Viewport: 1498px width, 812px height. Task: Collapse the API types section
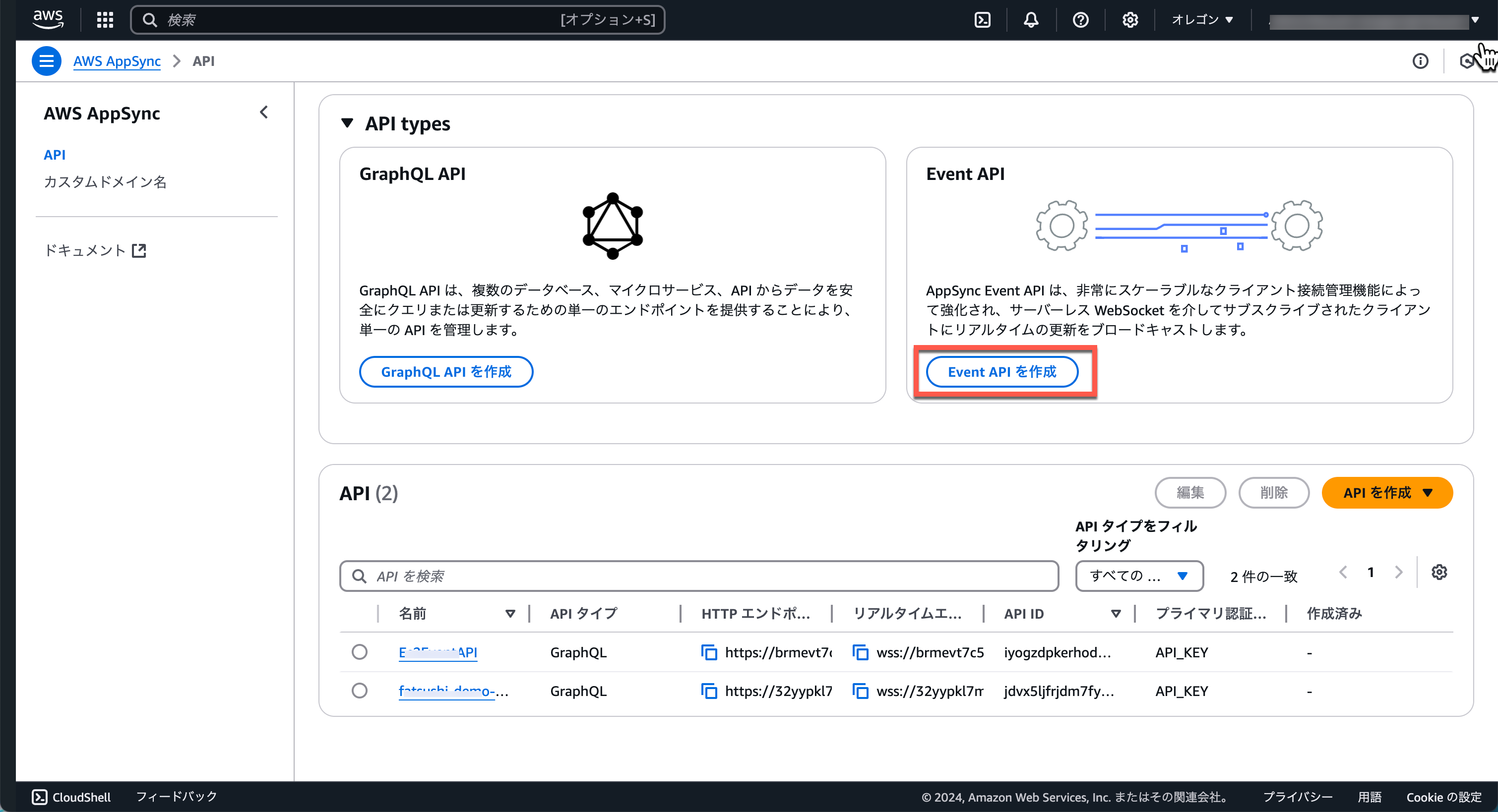tap(347, 123)
